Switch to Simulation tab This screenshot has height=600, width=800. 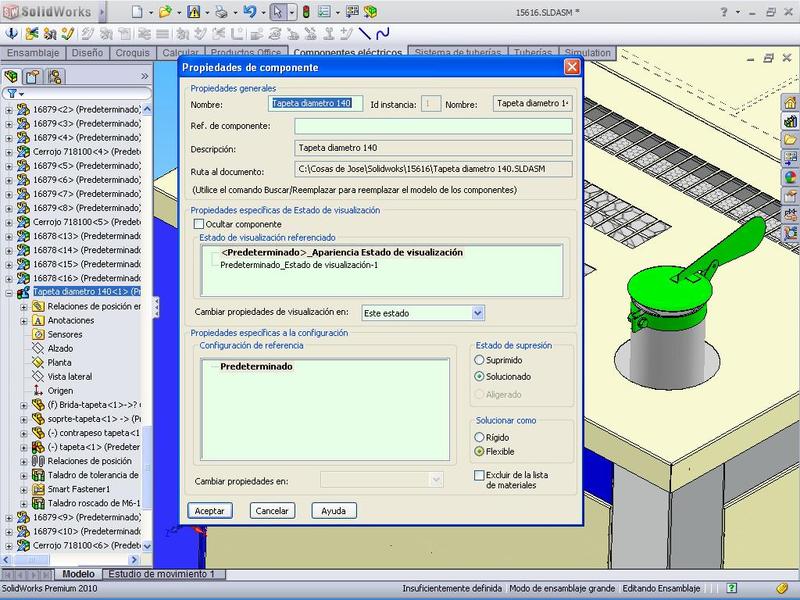587,53
